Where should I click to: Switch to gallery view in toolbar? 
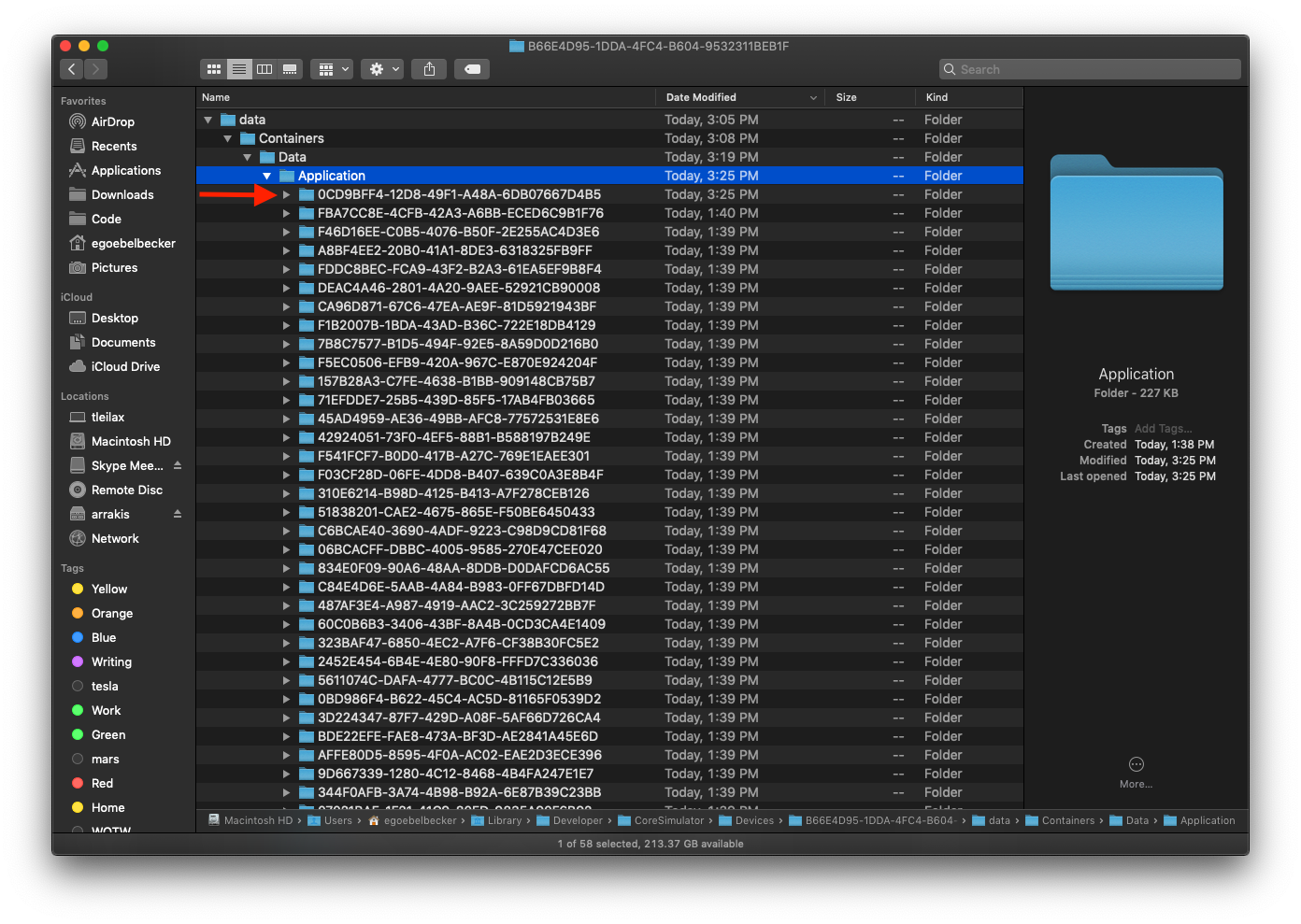point(290,69)
